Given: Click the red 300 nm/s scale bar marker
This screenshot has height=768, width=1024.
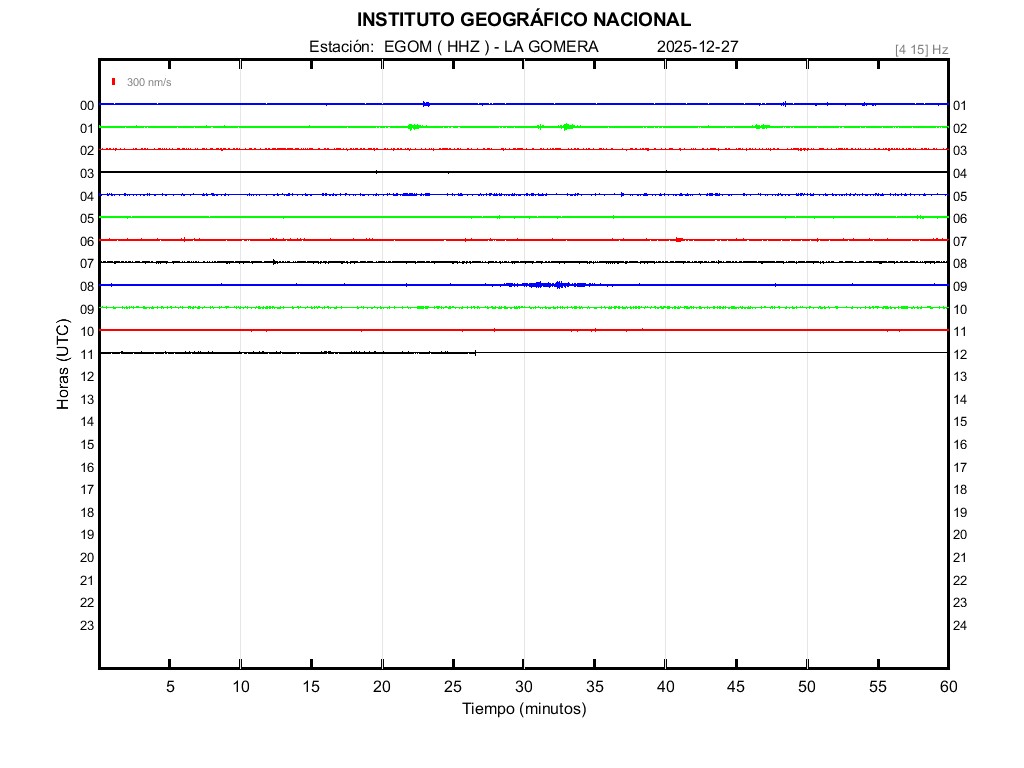Looking at the screenshot, I should tap(114, 82).
